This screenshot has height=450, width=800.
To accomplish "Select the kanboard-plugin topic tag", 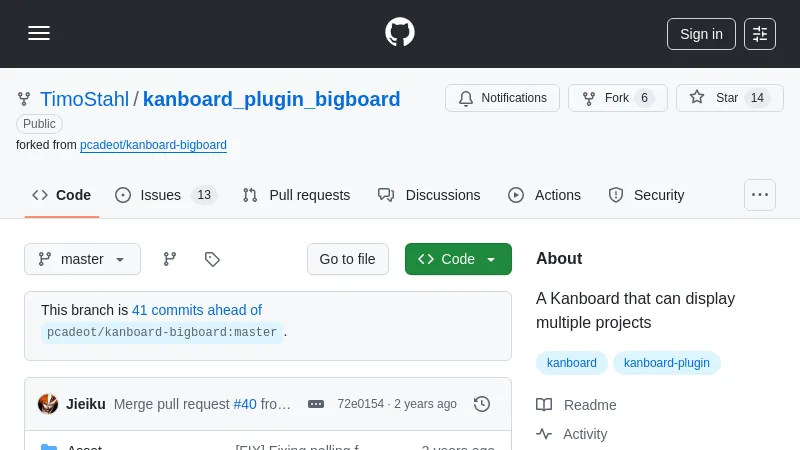I will coord(667,363).
